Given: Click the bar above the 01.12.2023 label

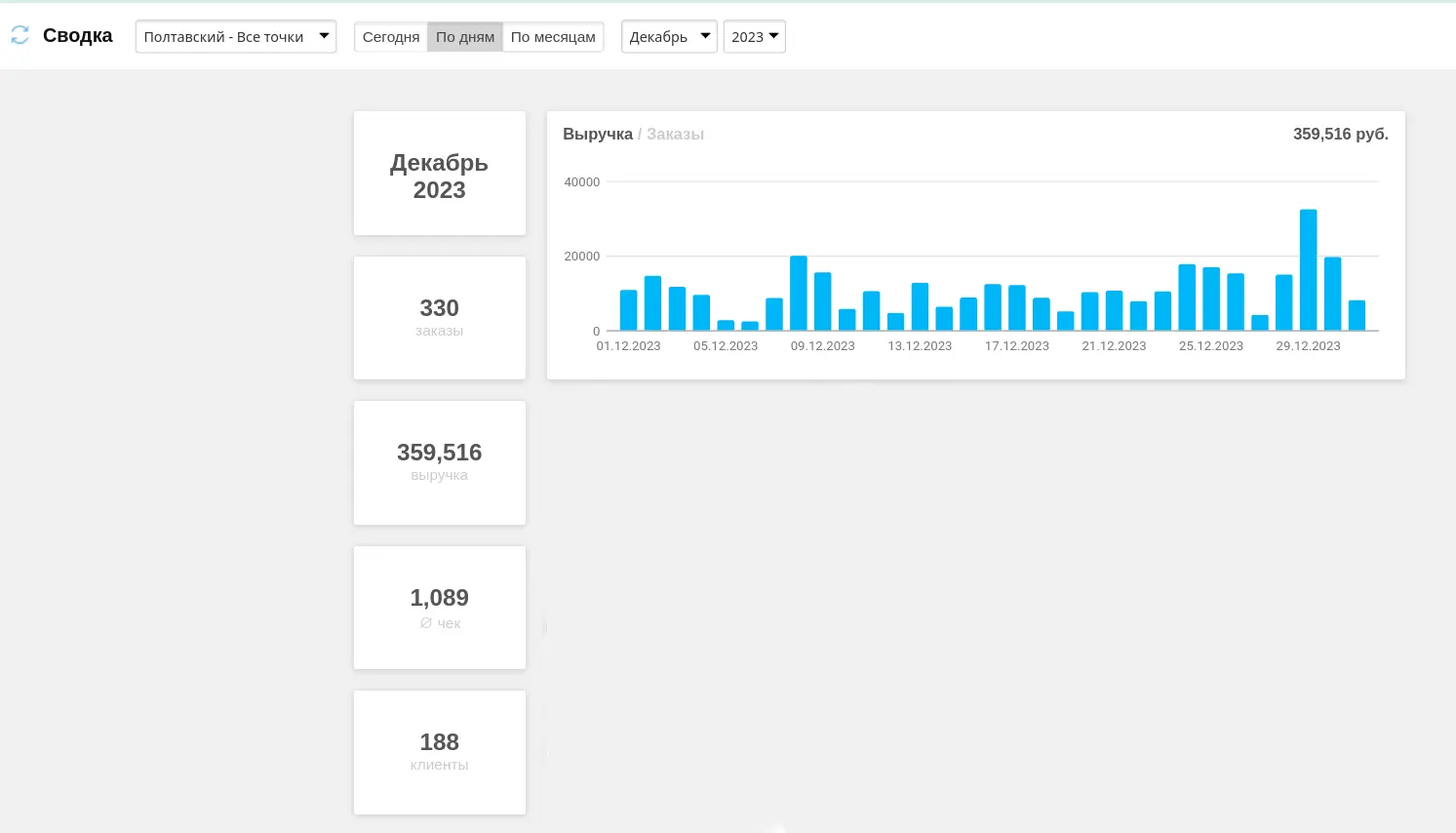Looking at the screenshot, I should tap(629, 310).
